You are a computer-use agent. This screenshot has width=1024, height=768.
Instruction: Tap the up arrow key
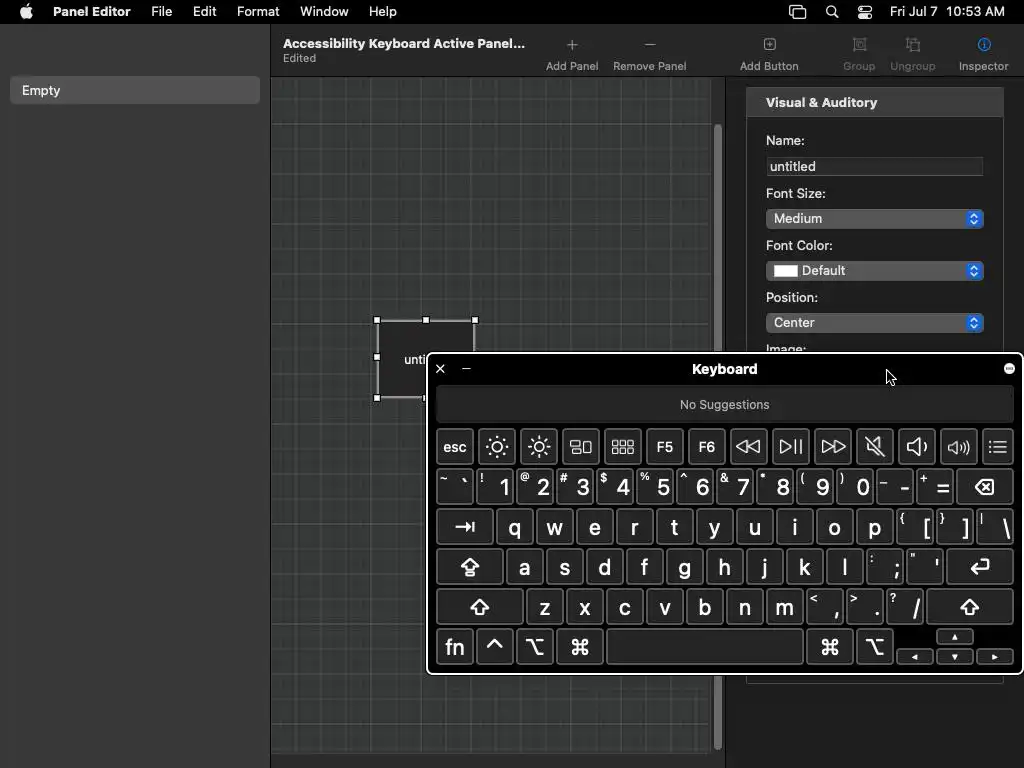[x=955, y=637]
